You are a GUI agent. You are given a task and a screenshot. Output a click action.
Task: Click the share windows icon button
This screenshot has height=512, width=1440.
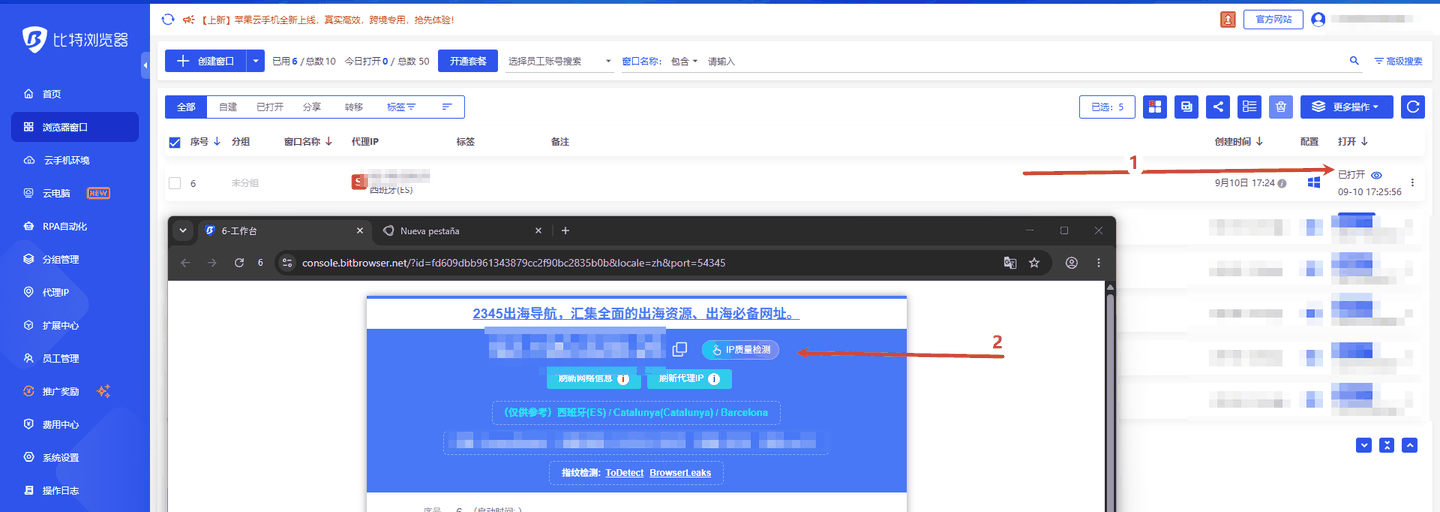point(1218,107)
